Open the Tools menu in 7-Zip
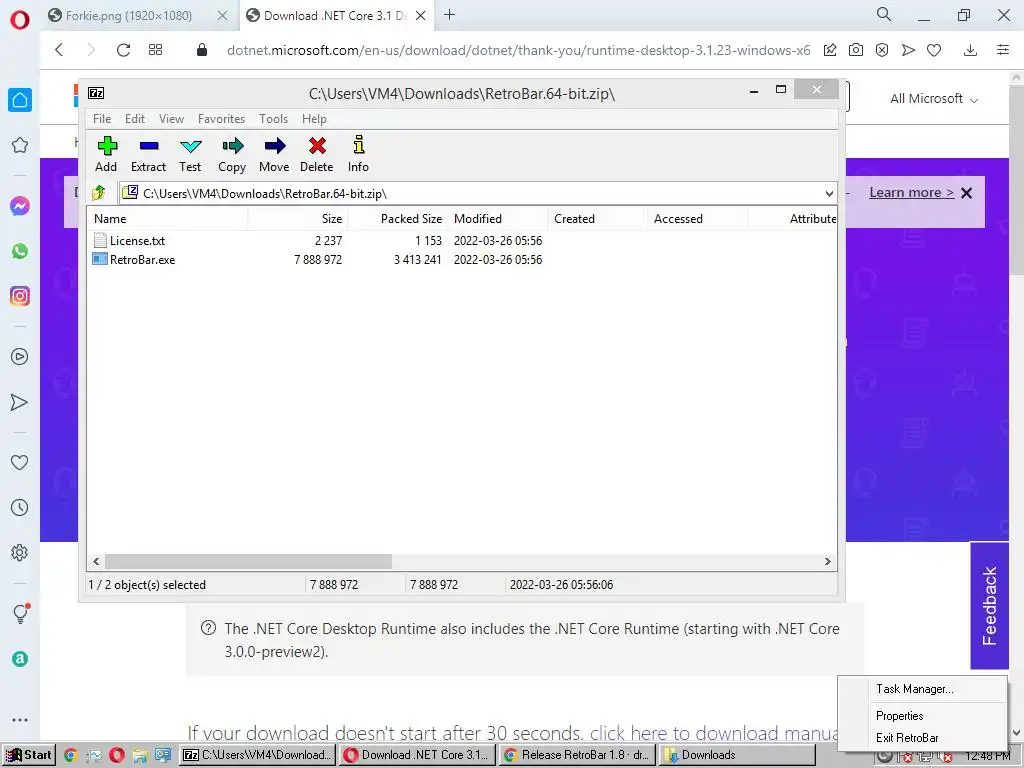The width and height of the screenshot is (1024, 768). tap(273, 119)
